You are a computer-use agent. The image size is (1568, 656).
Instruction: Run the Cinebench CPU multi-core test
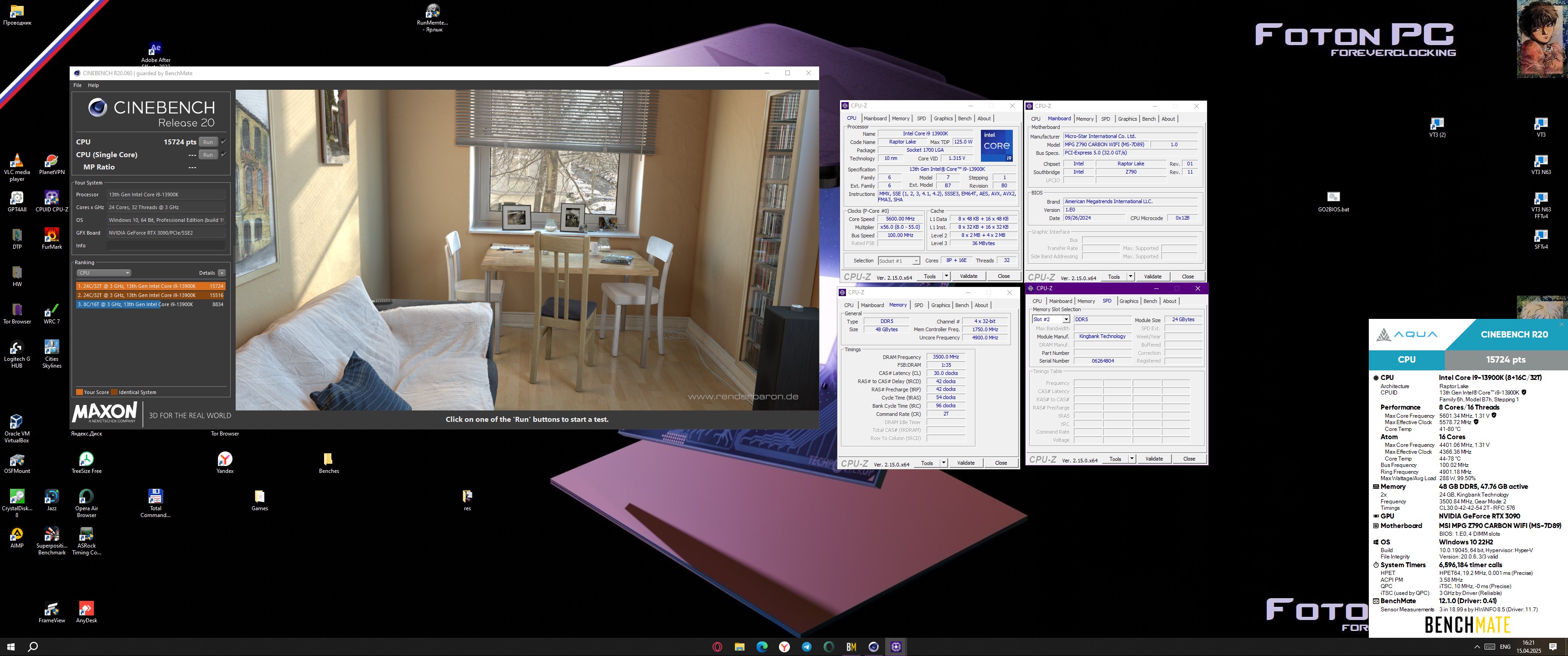208,142
